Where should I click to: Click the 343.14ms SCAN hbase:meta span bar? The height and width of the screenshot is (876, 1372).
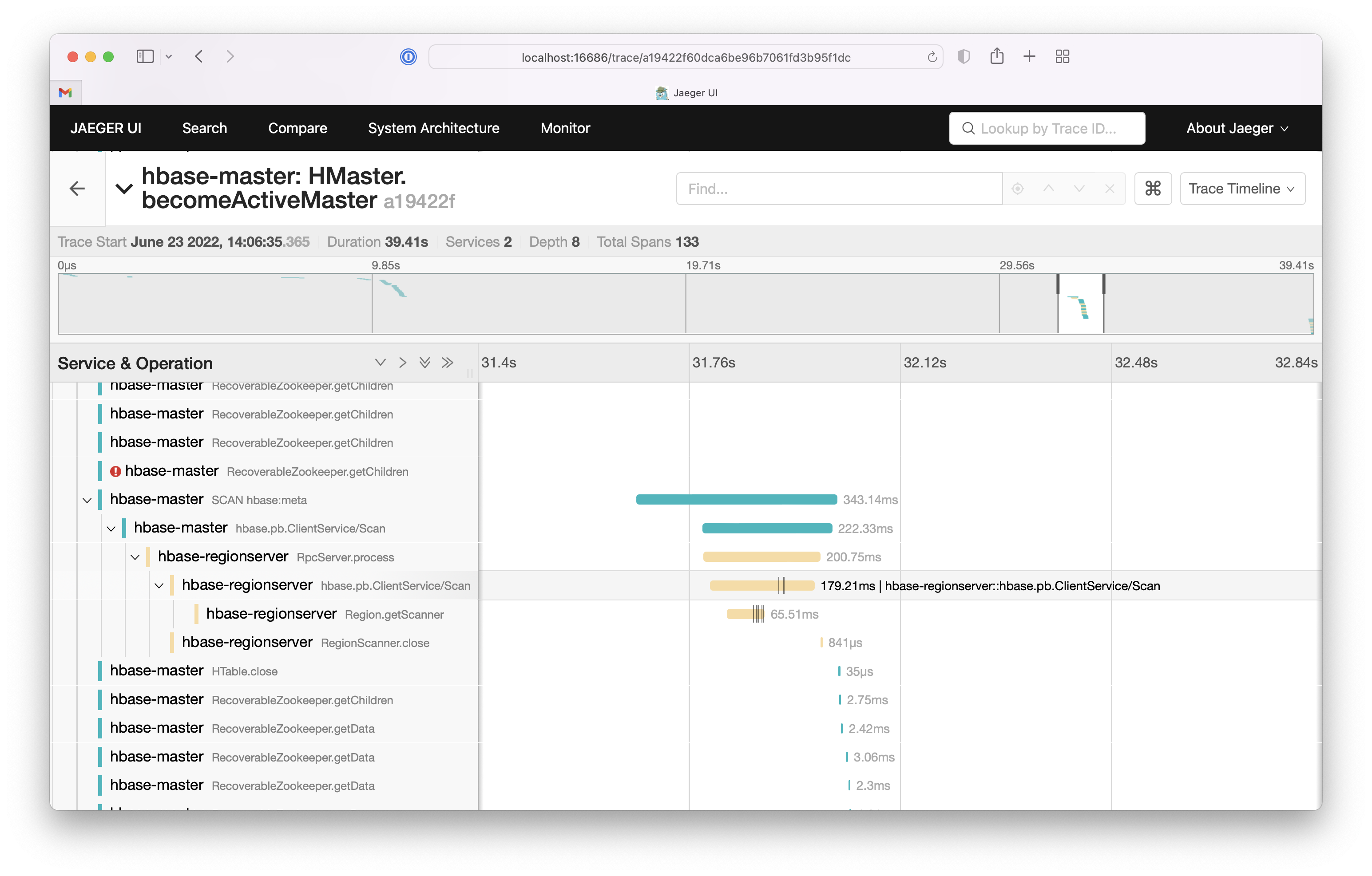(x=736, y=500)
